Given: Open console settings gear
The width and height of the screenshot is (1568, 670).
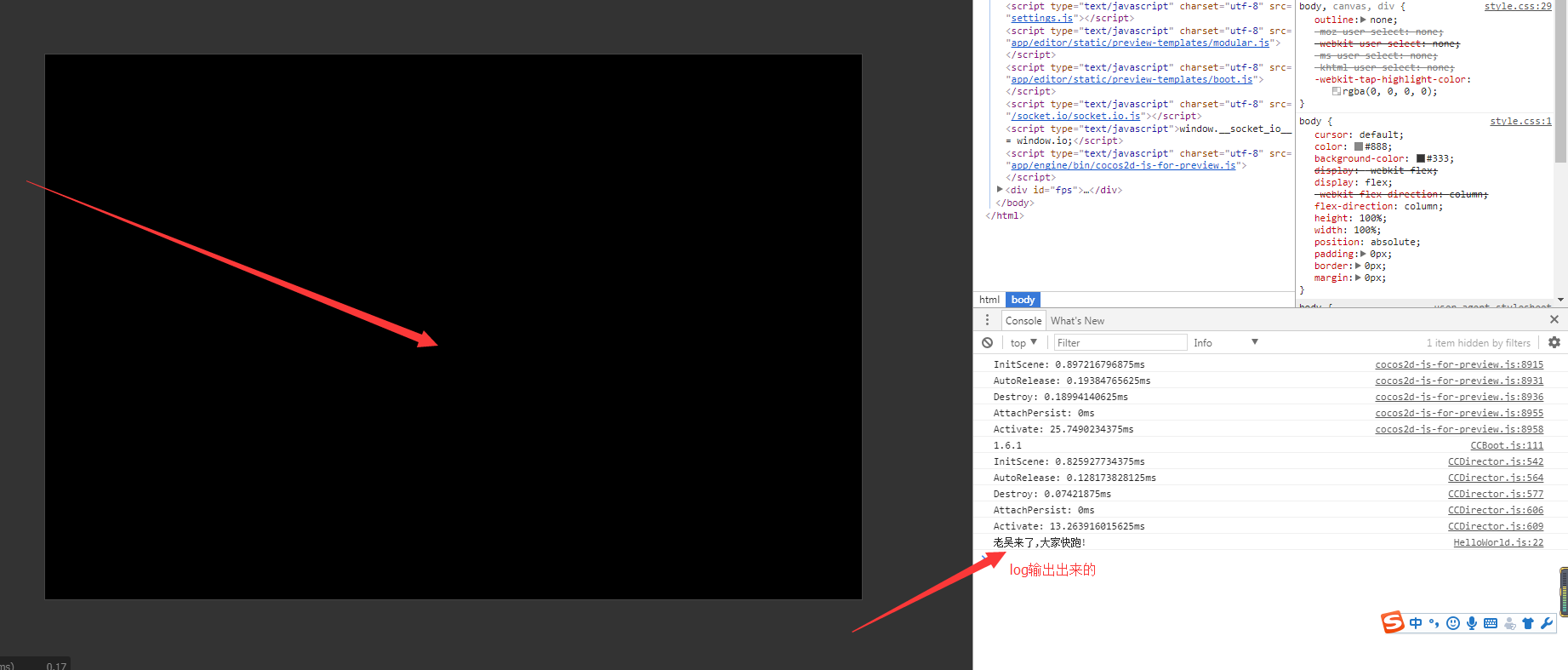Looking at the screenshot, I should pos(1554,342).
